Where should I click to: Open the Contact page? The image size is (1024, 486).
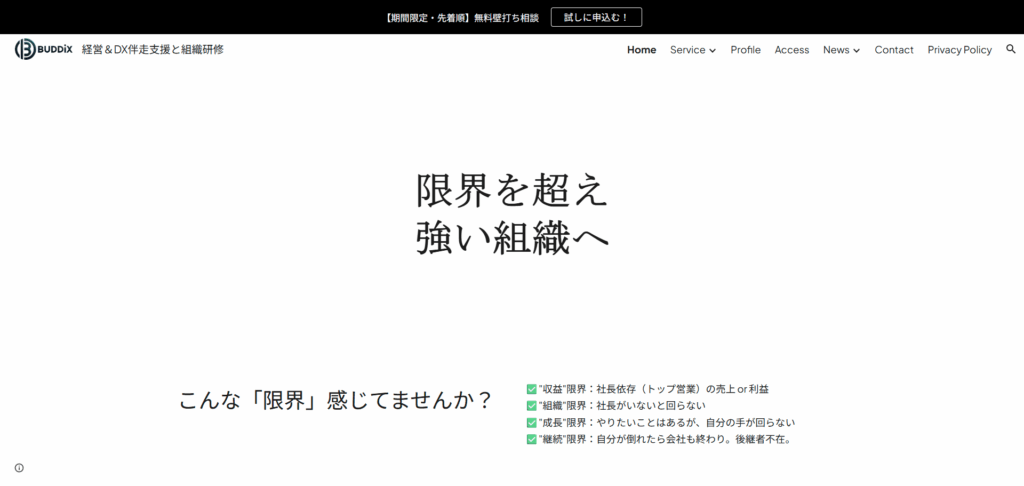point(894,50)
